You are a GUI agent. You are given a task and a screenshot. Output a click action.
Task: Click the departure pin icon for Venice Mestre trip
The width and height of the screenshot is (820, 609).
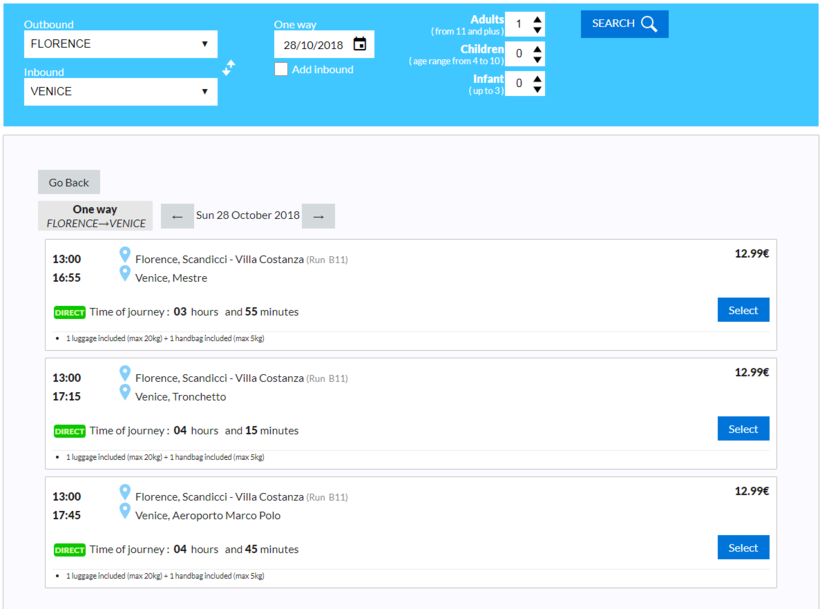point(125,255)
